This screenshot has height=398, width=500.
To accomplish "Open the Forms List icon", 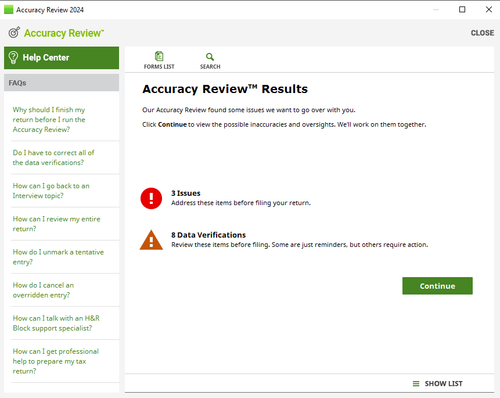I will [x=159, y=56].
